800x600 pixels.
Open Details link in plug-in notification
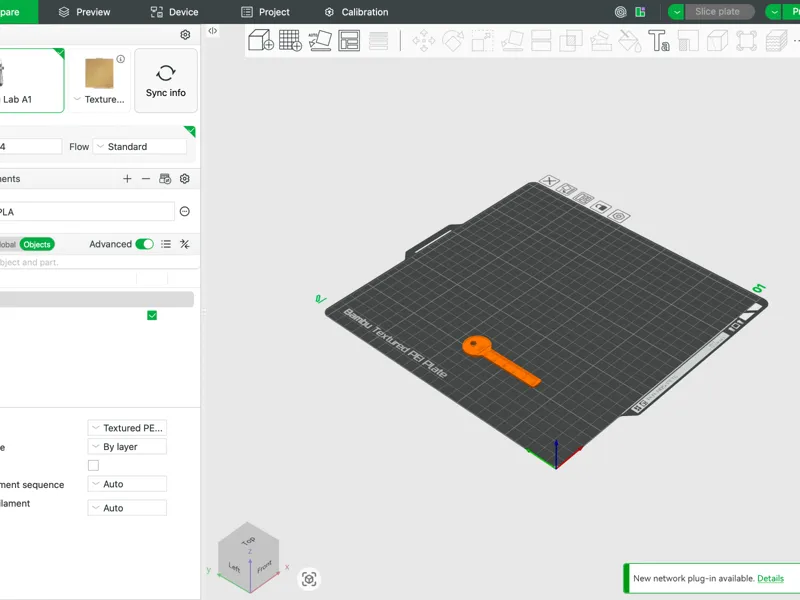click(x=770, y=578)
